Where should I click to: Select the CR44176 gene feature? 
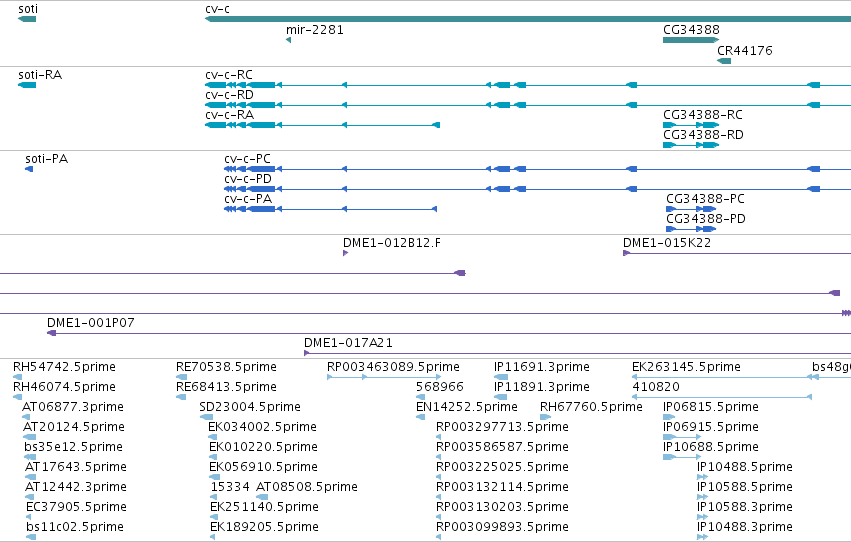pyautogui.click(x=724, y=61)
